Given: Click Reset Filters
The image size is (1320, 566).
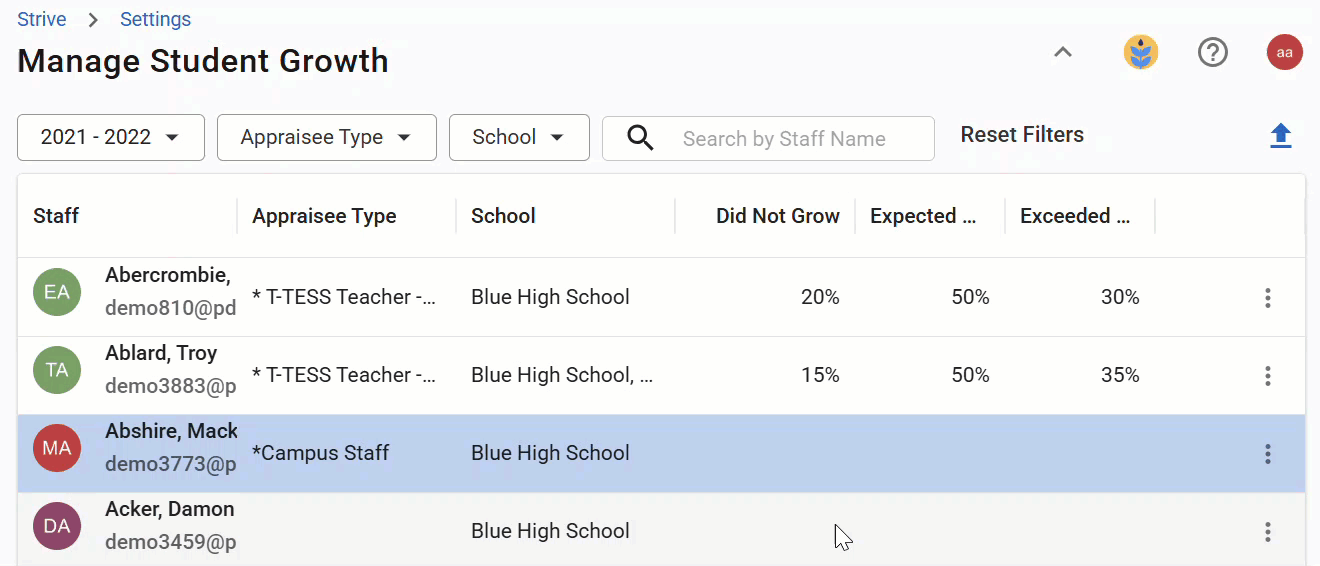Looking at the screenshot, I should tap(1022, 135).
